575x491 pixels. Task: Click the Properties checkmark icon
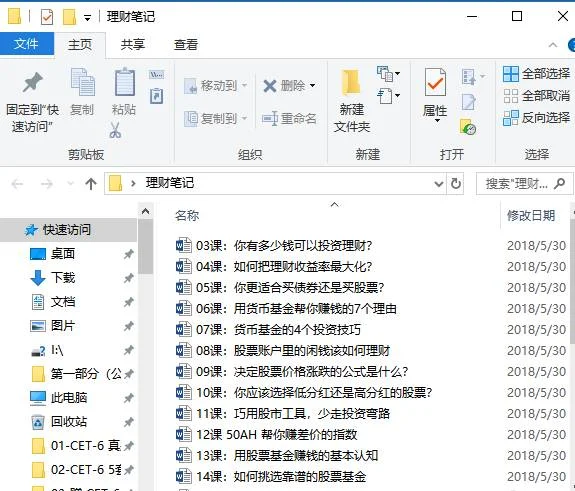435,83
